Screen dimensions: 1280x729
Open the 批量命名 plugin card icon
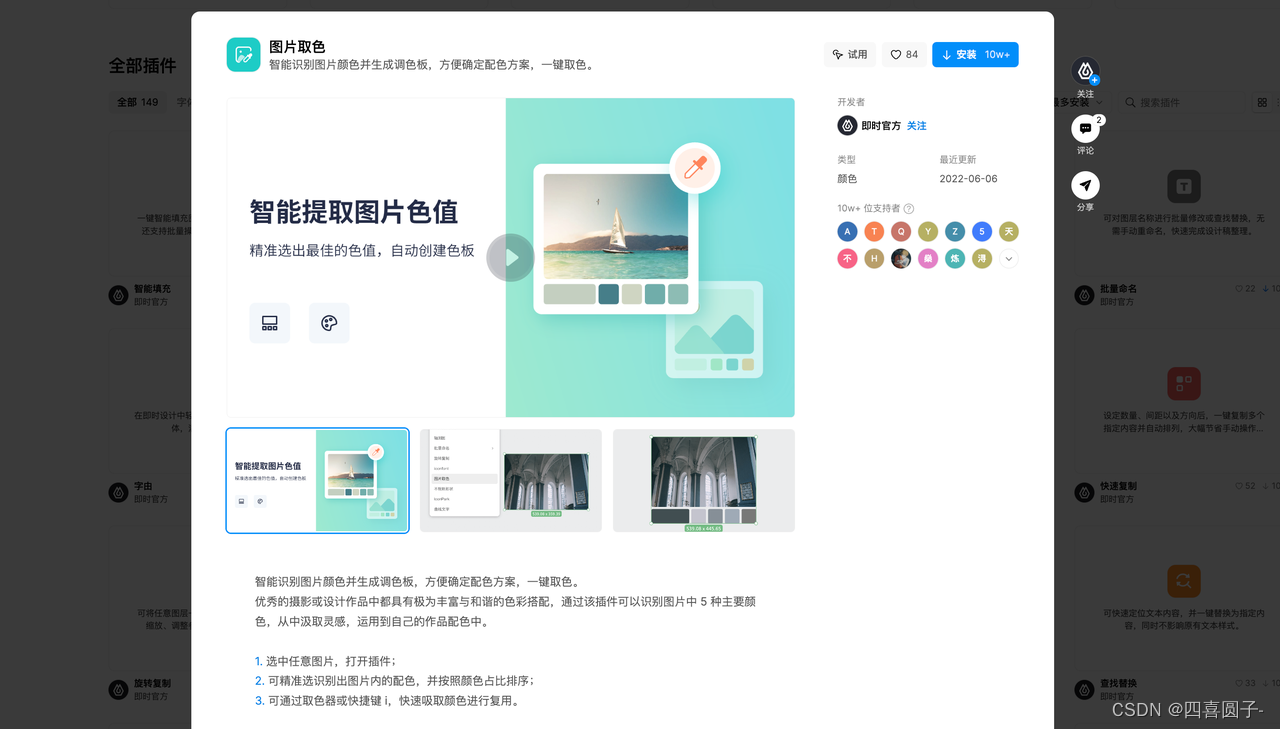pyautogui.click(x=1184, y=186)
